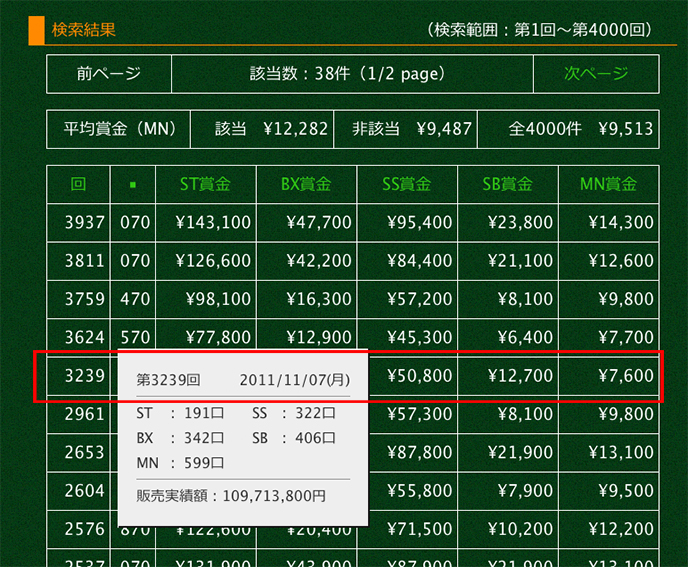The height and width of the screenshot is (567, 688).
Task: Click 該当数:38件 page indicator
Action: coord(352,74)
